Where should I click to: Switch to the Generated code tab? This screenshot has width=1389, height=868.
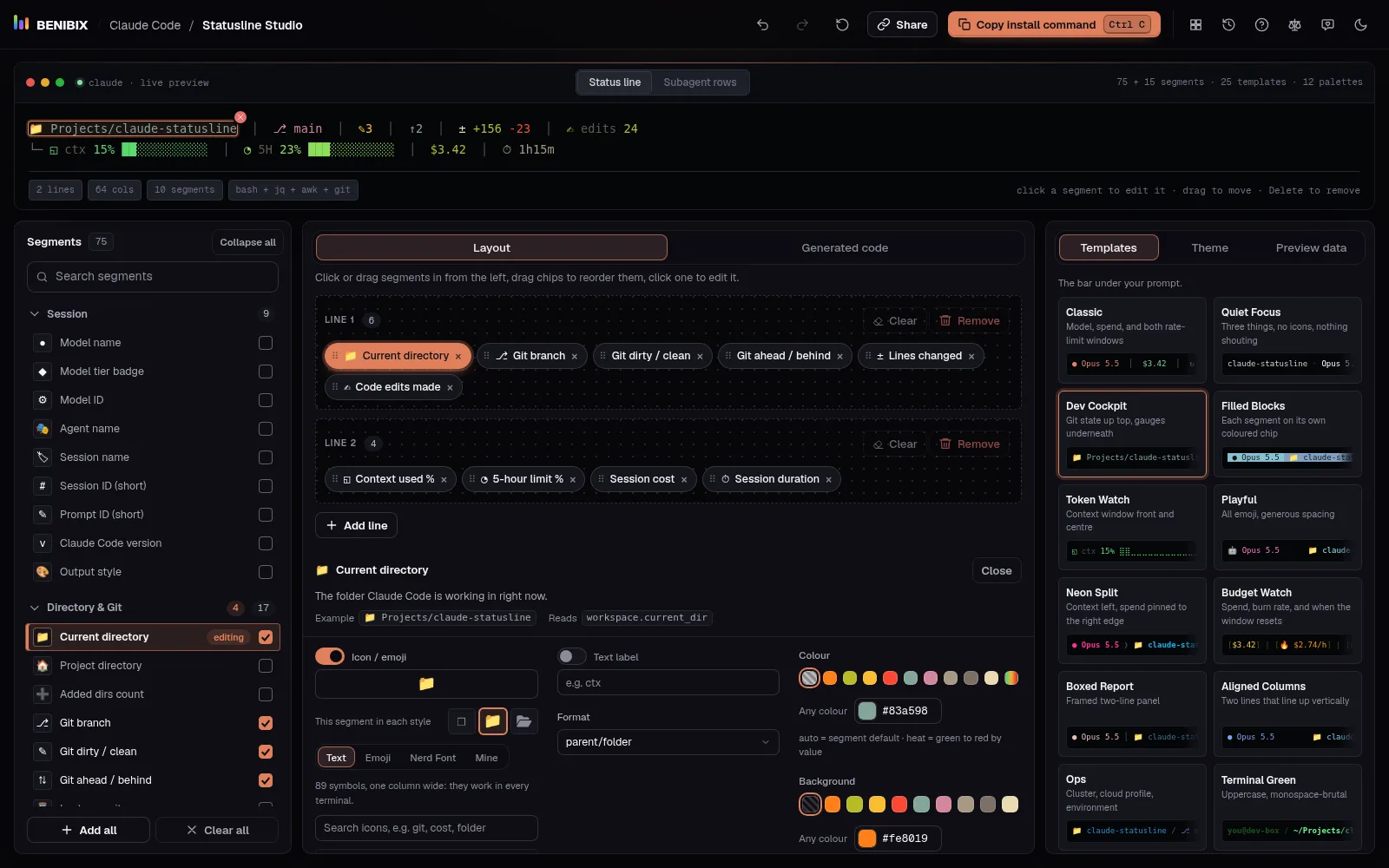845,247
